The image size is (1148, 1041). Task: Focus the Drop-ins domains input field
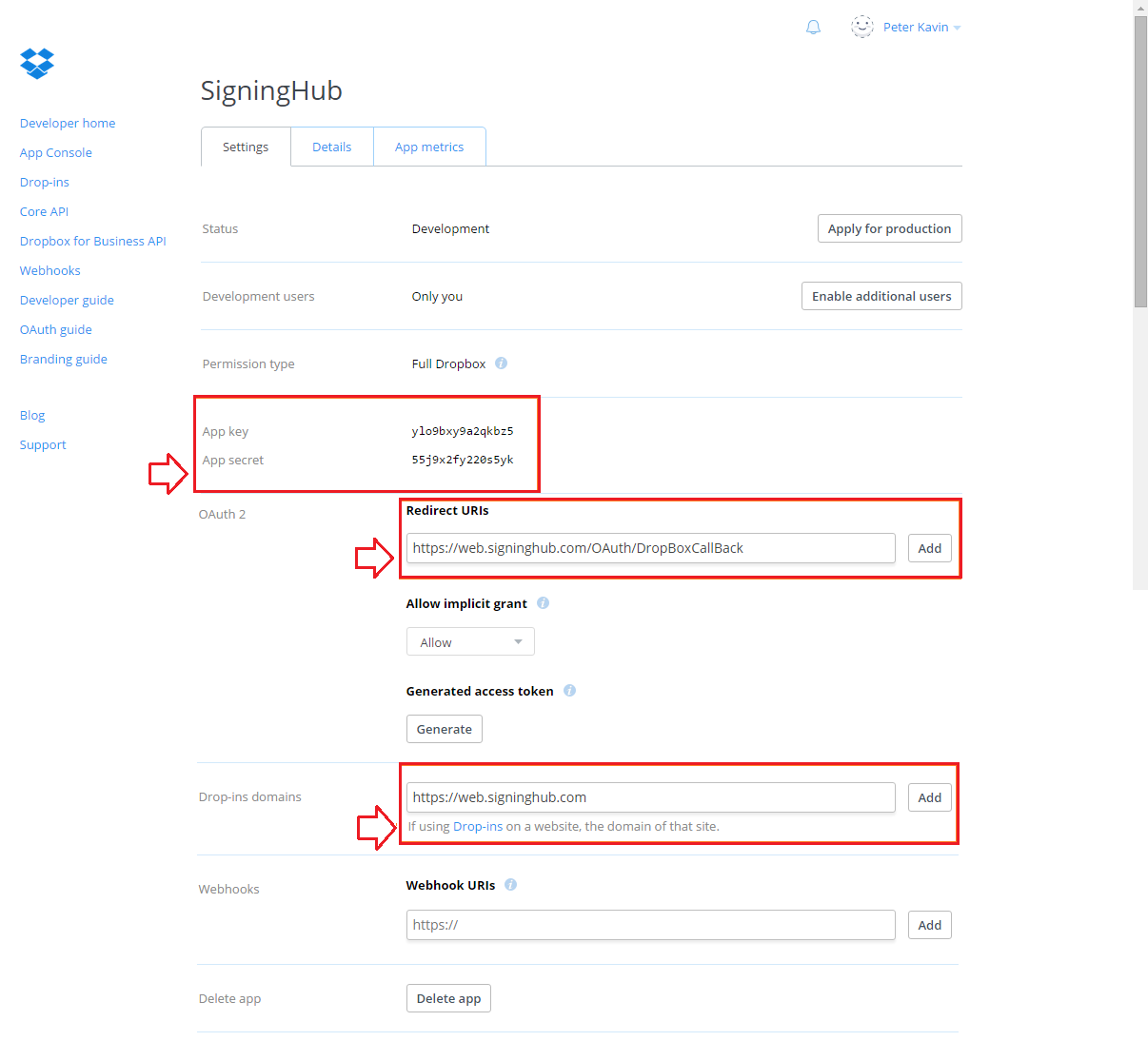tap(651, 797)
